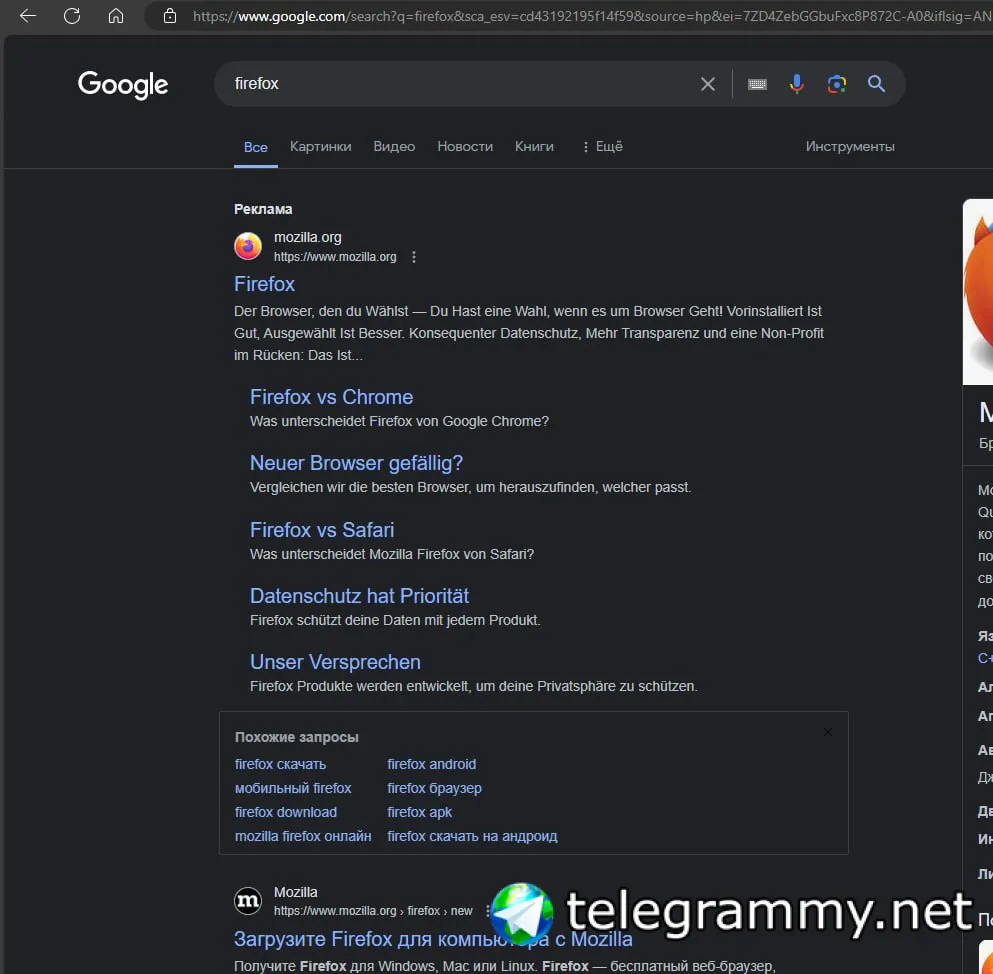
Task: Switch to the Картинки tab
Action: click(320, 146)
